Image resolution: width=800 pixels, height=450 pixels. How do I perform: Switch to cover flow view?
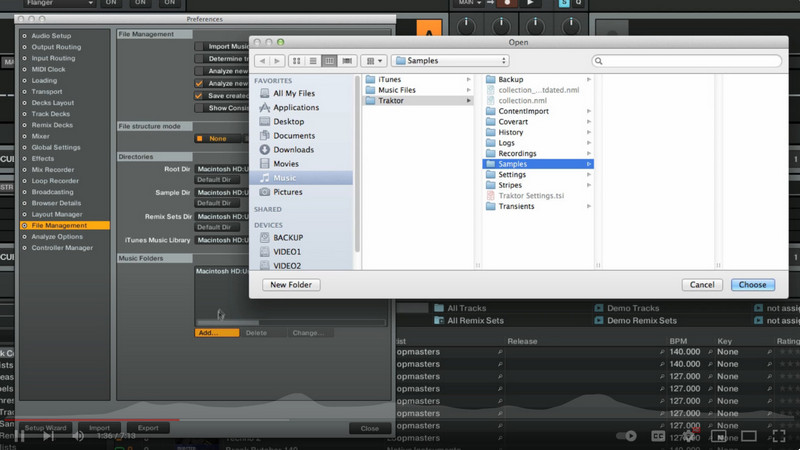click(x=347, y=61)
